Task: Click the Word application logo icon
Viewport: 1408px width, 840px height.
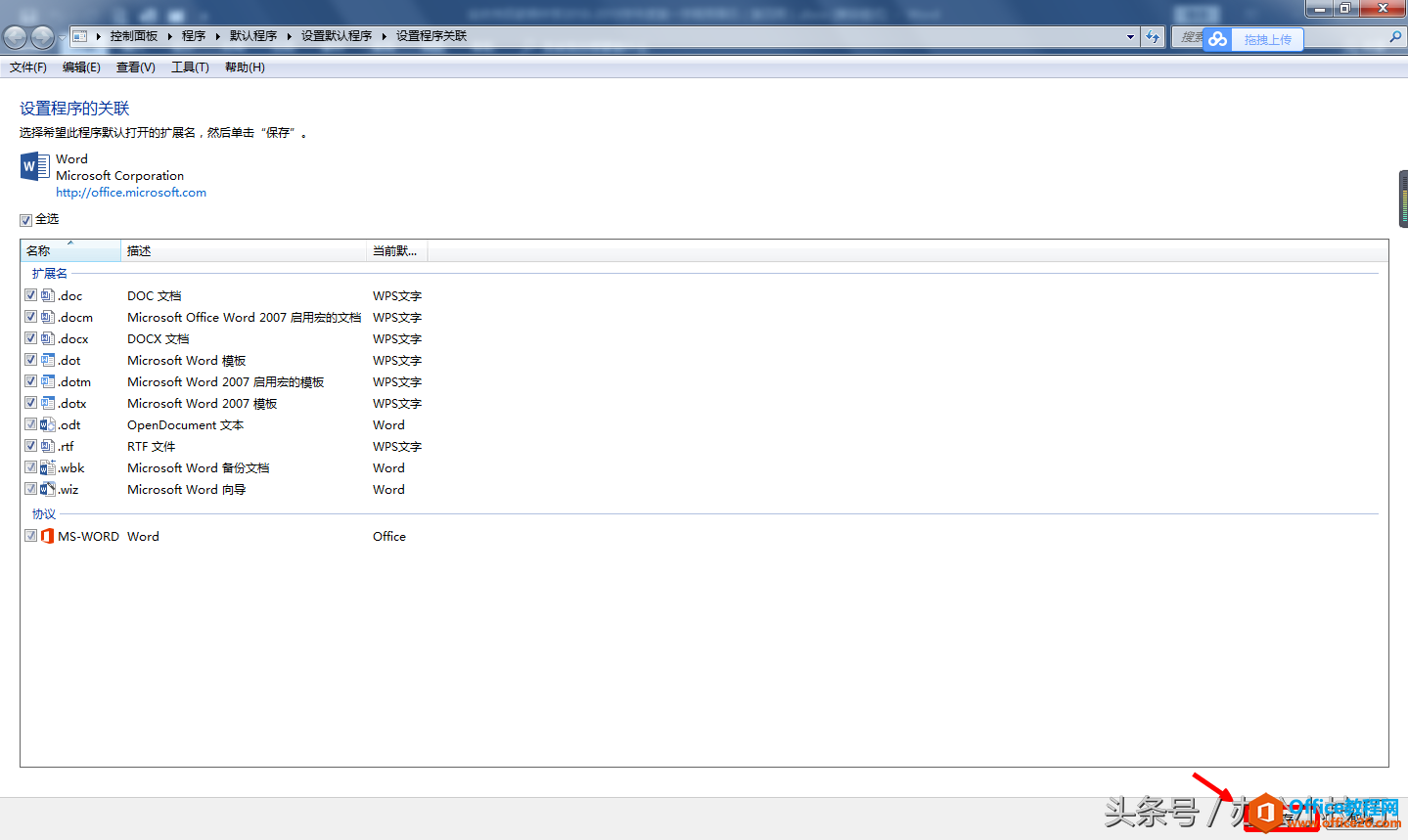Action: pyautogui.click(x=34, y=166)
